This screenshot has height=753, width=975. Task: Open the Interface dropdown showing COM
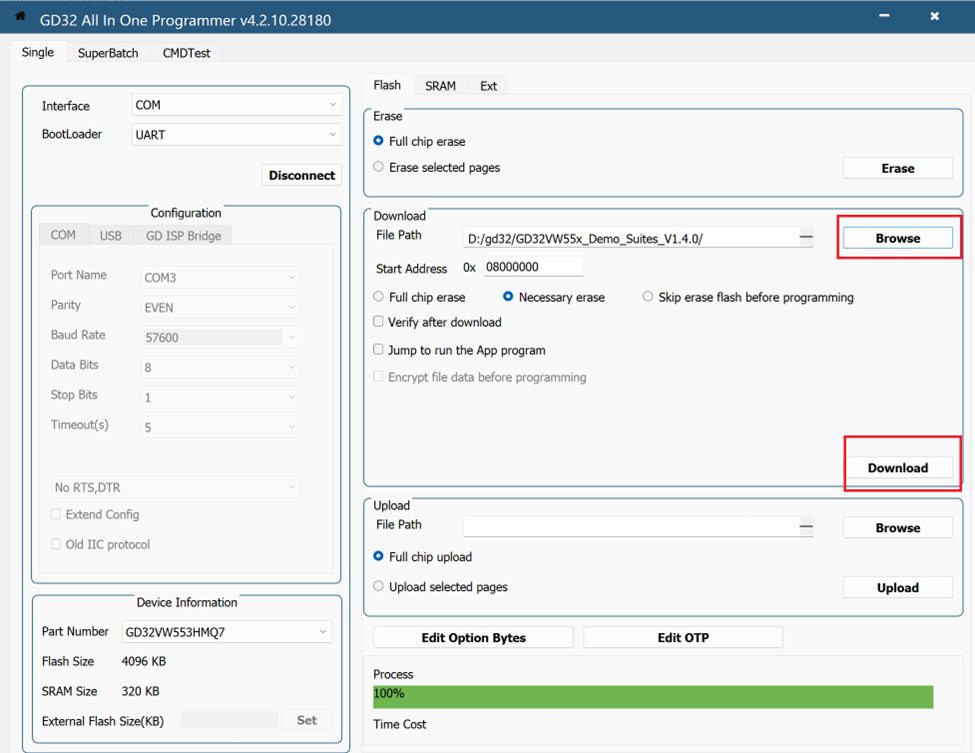coord(237,105)
